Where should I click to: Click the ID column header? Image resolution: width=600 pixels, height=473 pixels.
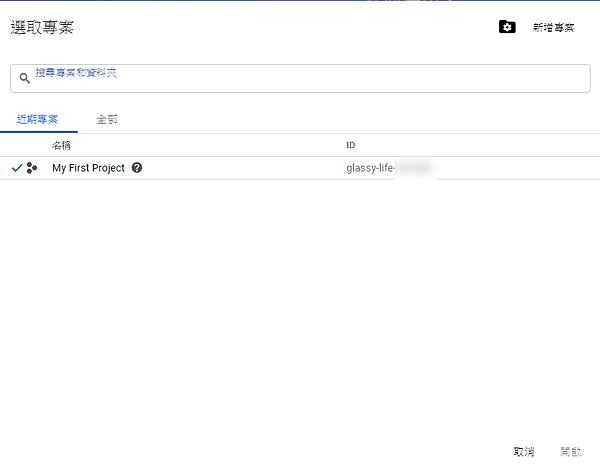[351, 145]
